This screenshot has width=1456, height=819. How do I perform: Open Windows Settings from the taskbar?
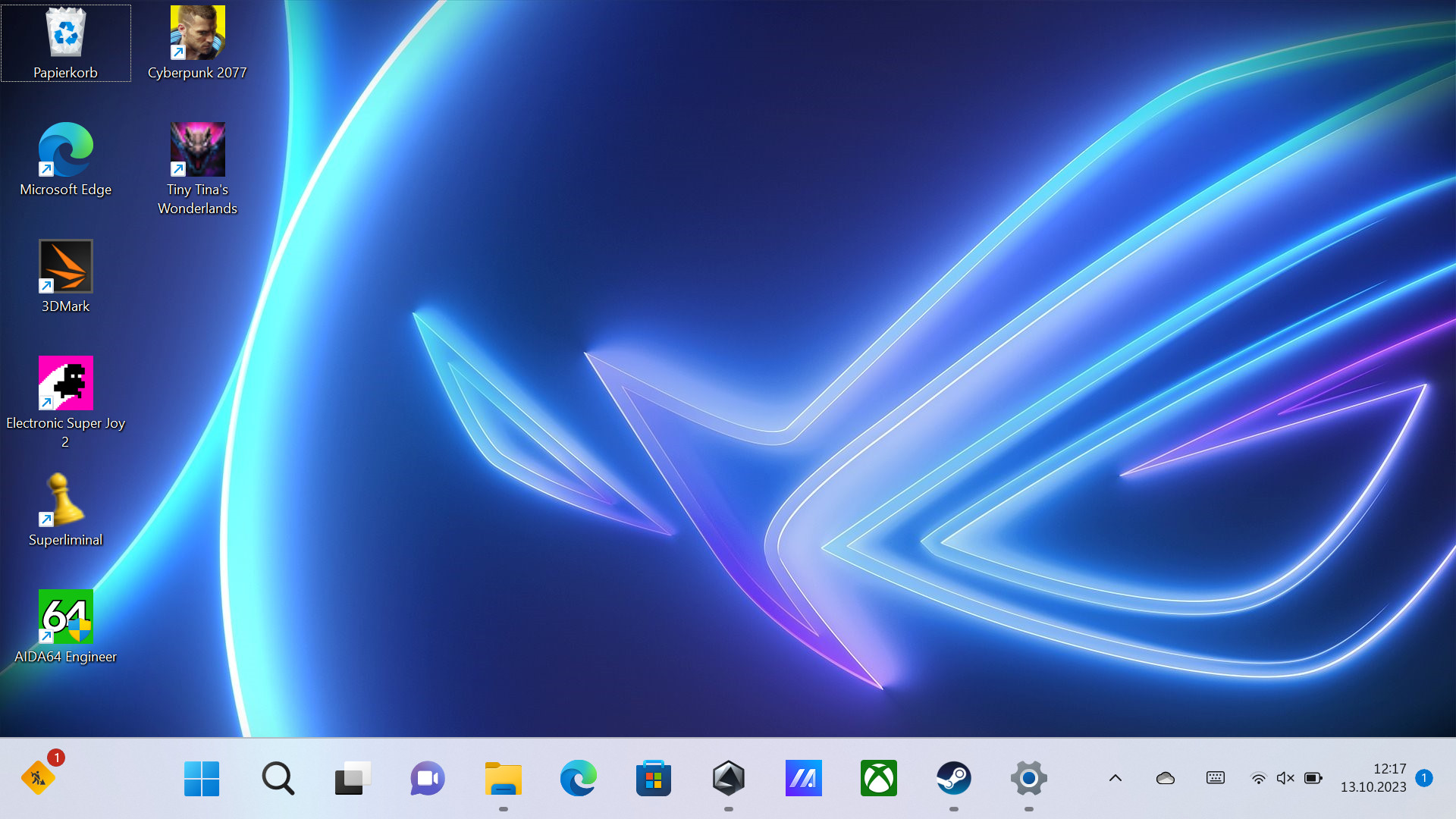coord(1028,778)
